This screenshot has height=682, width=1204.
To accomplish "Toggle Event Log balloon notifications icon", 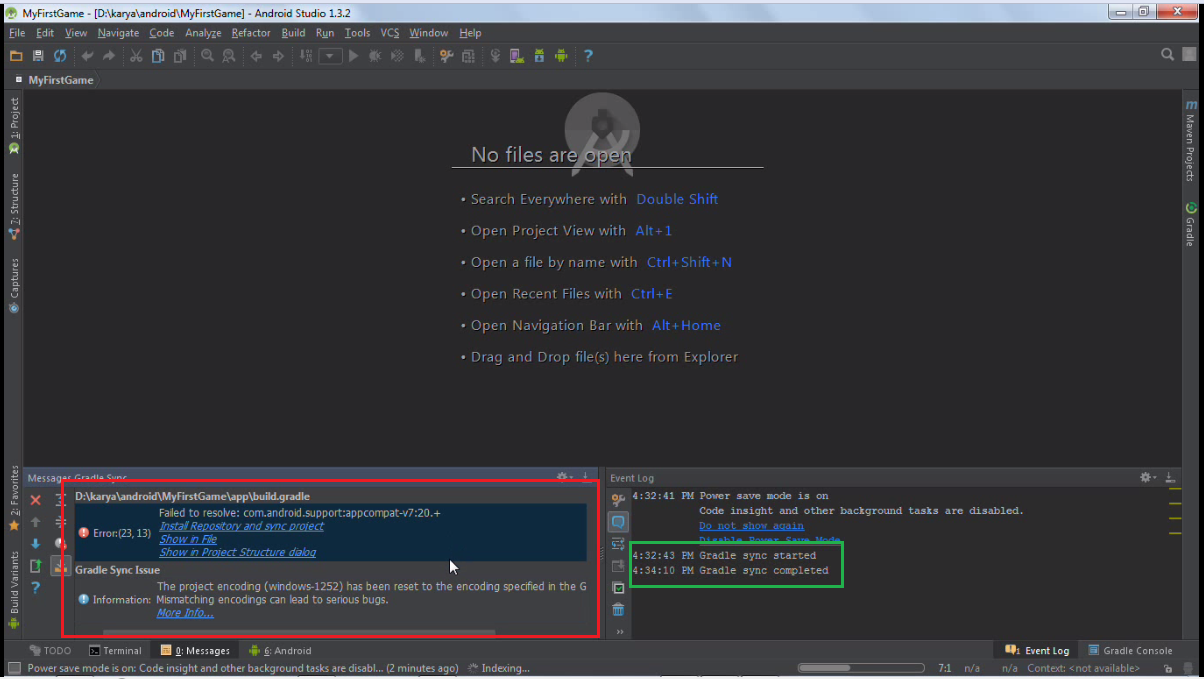I will [618, 522].
